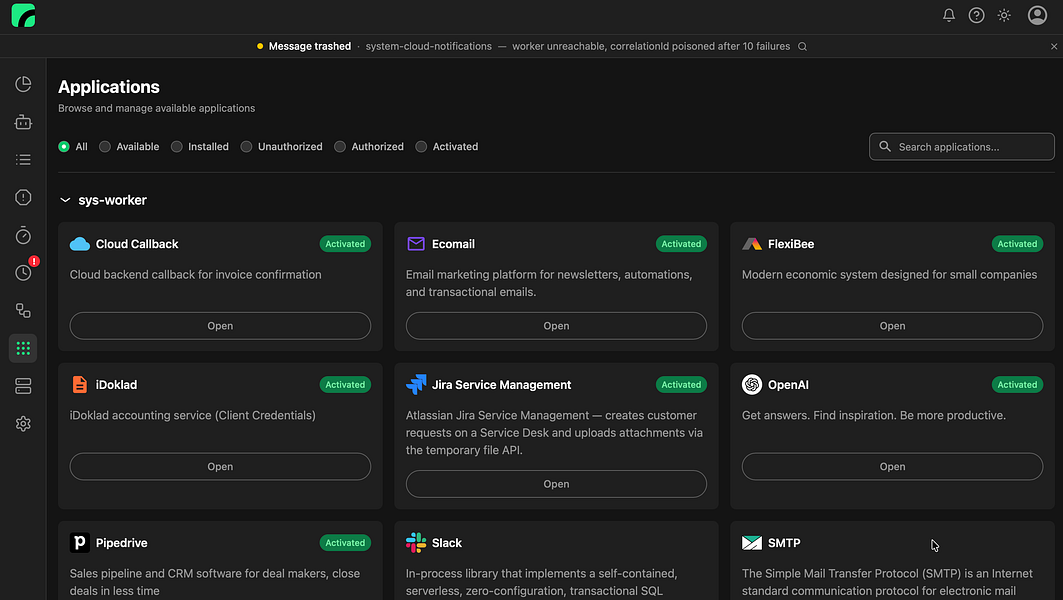Click the Pipedrive P logo

79,542
